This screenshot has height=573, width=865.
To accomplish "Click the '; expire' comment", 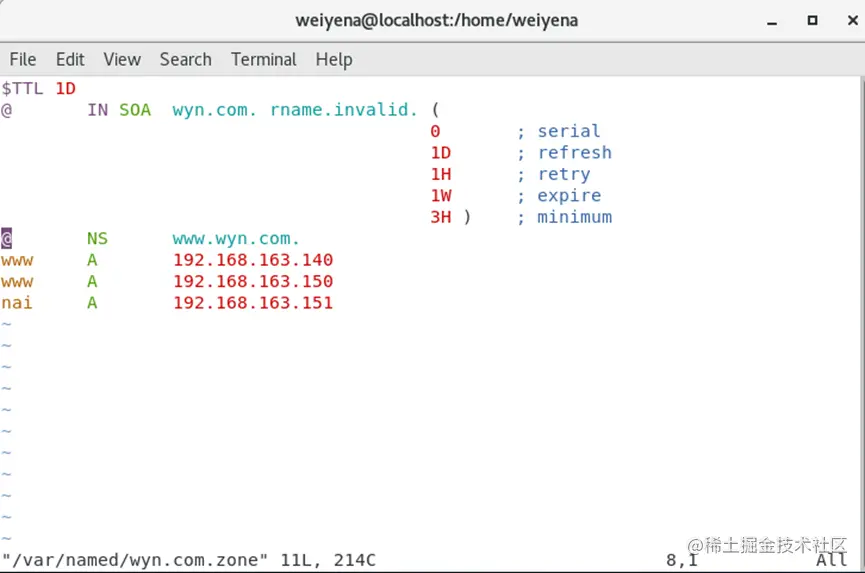I will click(x=559, y=196).
